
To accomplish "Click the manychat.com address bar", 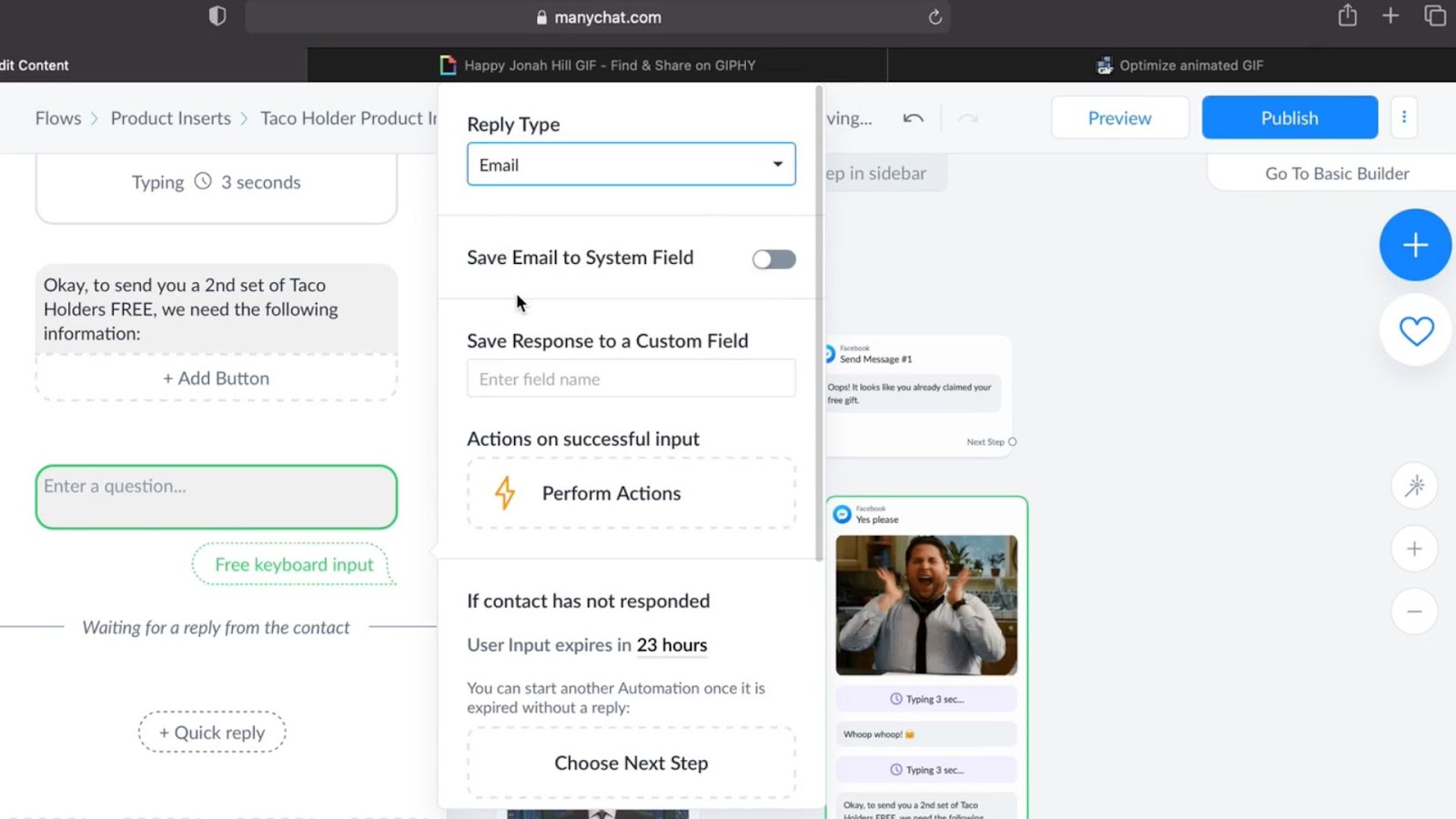I will point(598,17).
